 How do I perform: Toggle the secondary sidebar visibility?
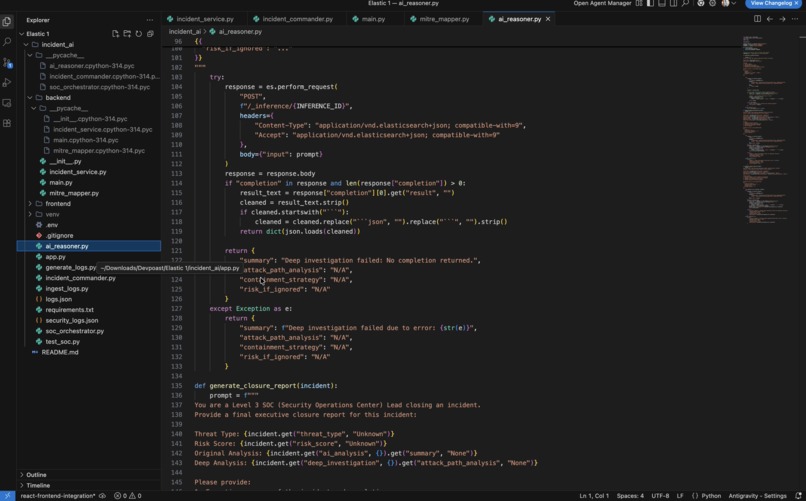[x=673, y=3]
